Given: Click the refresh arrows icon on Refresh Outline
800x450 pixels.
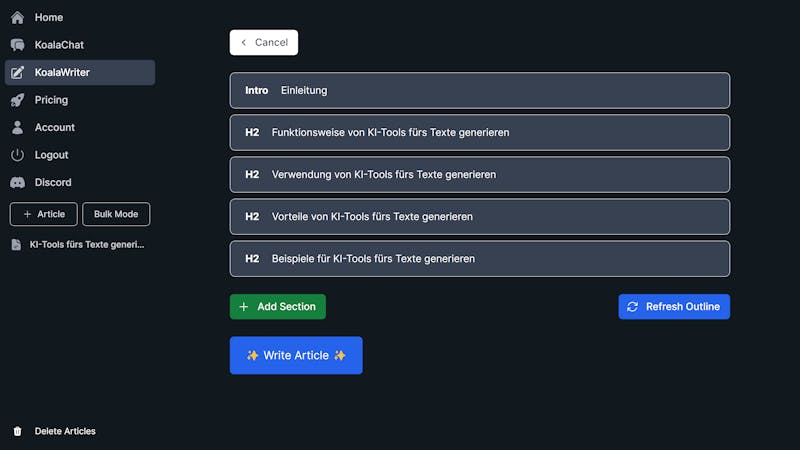Looking at the screenshot, I should [633, 307].
